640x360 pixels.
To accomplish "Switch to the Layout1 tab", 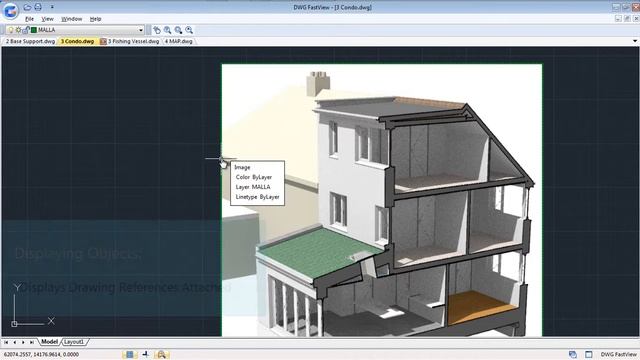I will click(74, 342).
